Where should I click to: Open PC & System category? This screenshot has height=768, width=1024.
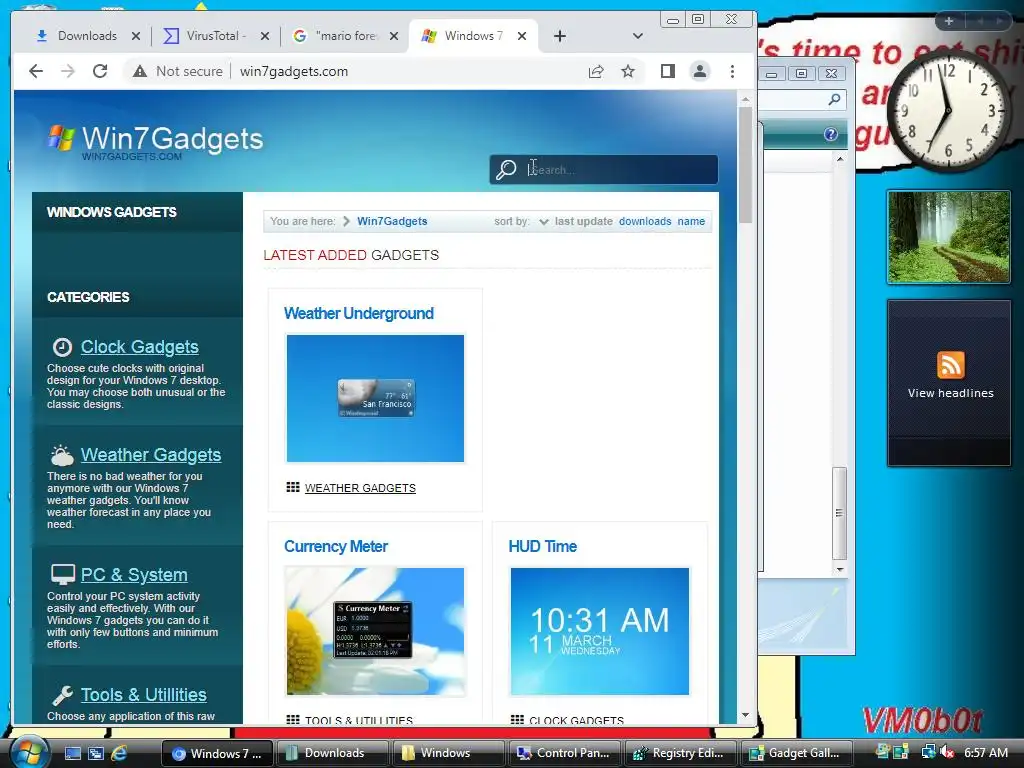click(x=134, y=575)
